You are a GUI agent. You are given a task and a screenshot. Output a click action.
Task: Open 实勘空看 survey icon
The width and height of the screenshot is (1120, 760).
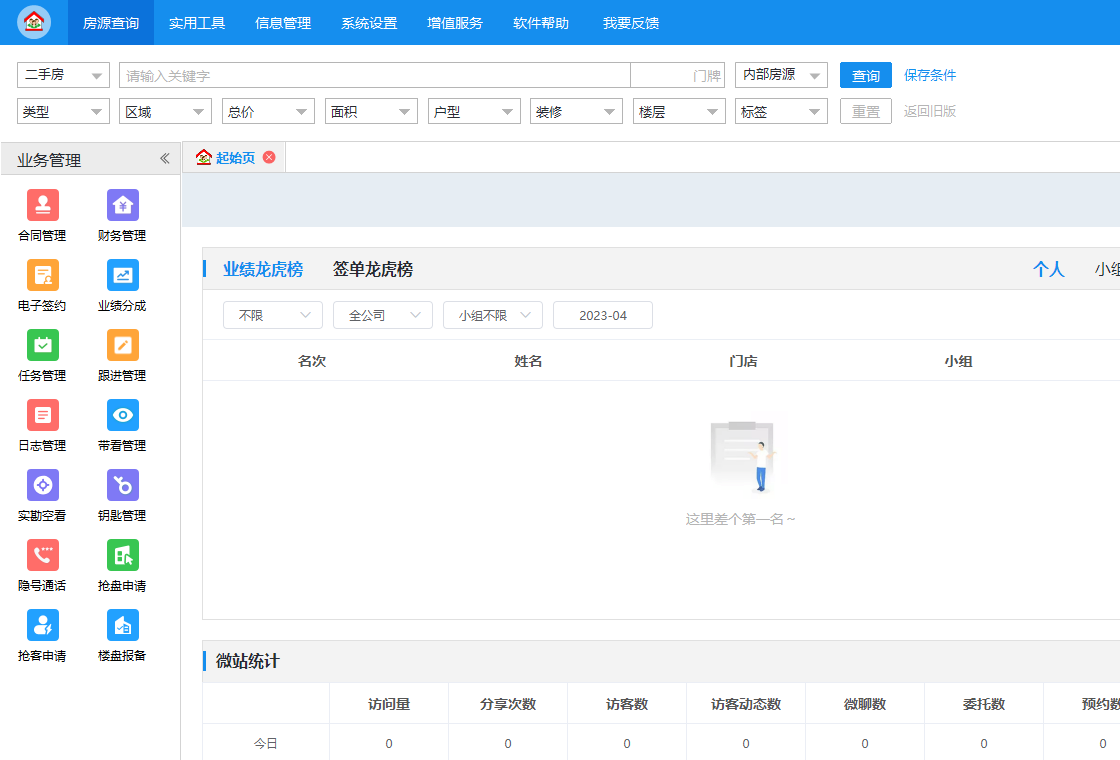point(43,486)
